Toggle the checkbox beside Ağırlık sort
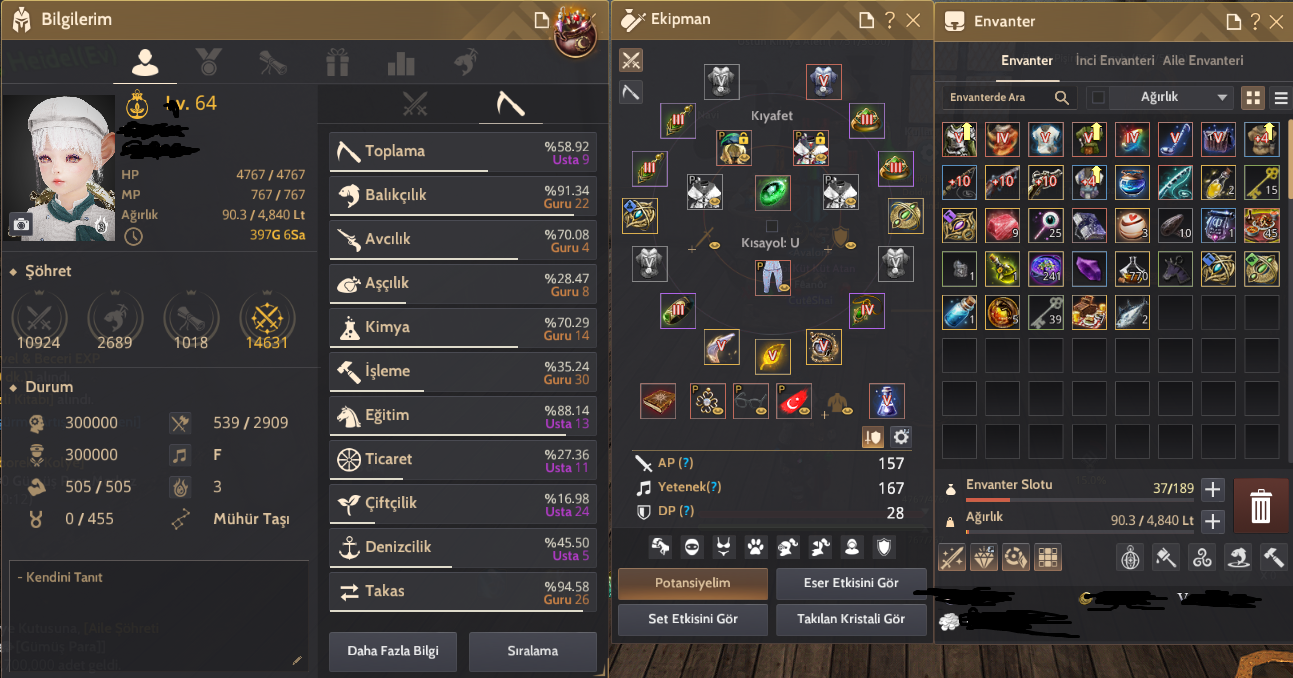1293x678 pixels. click(x=1099, y=97)
